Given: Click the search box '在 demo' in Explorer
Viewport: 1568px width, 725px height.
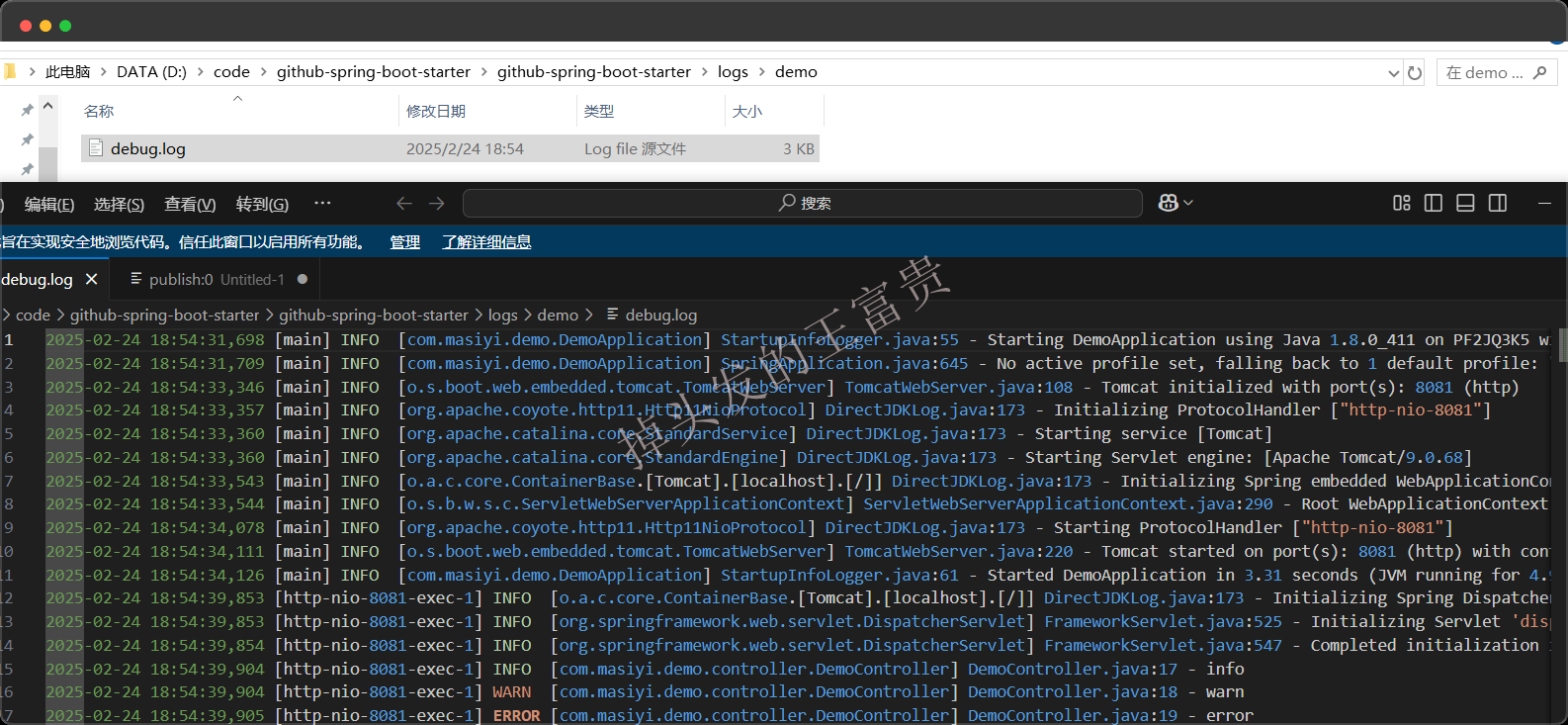Looking at the screenshot, I should [1496, 72].
